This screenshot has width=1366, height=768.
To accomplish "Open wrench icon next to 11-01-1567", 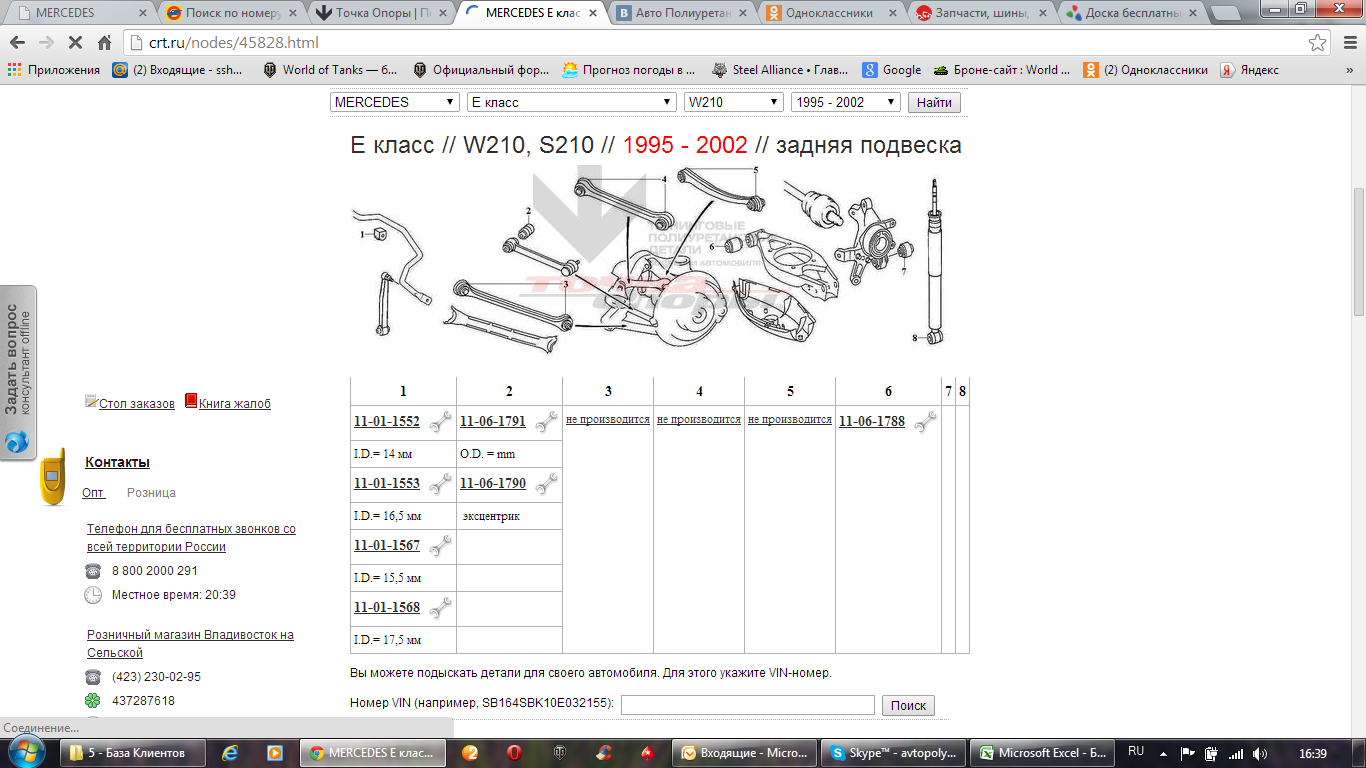I will 440,547.
